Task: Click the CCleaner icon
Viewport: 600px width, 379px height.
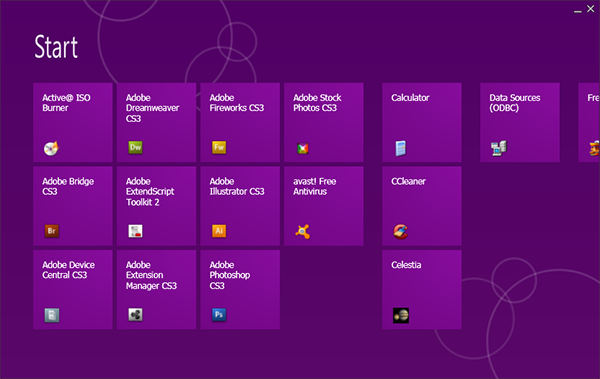Action: coord(401,232)
